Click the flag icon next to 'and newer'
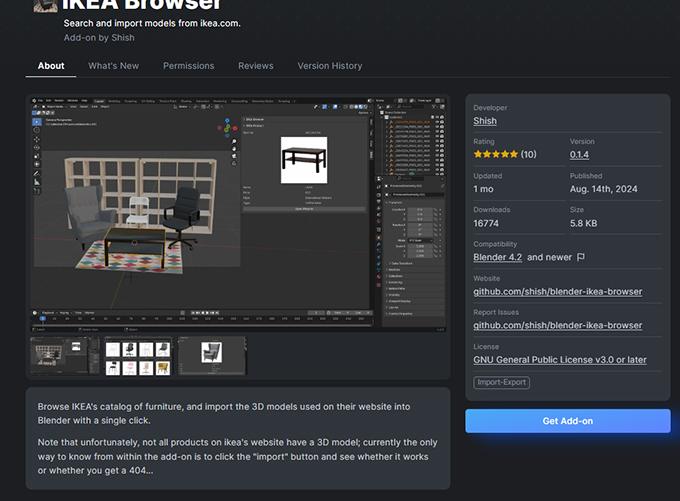This screenshot has width=680, height=501. point(581,257)
